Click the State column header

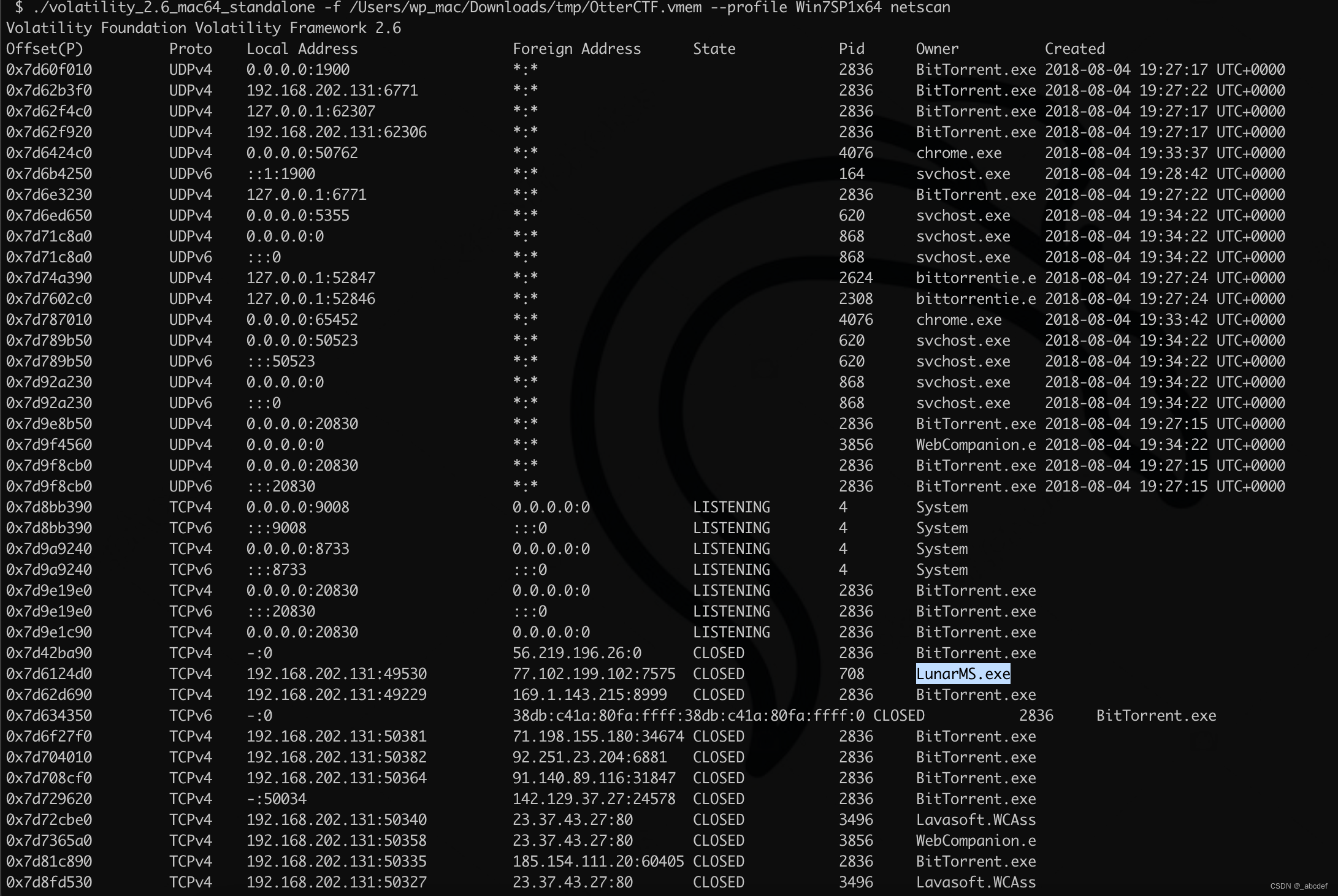[x=714, y=49]
